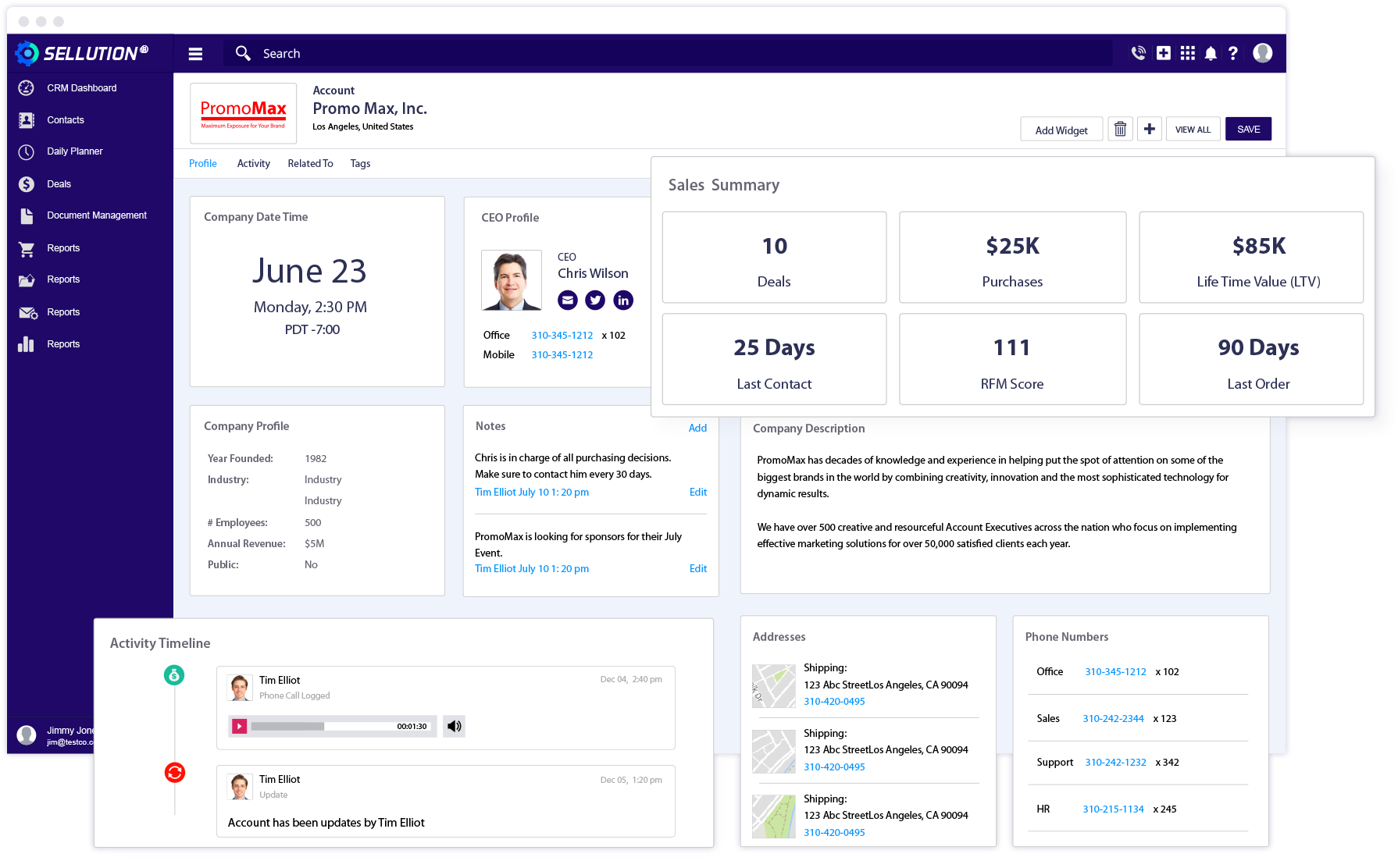
Task: Click Add in Notes panel
Action: [x=697, y=428]
